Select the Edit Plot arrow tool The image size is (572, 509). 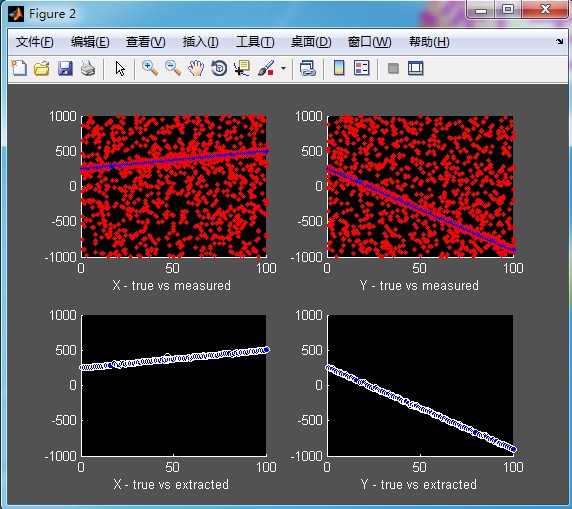[120, 69]
